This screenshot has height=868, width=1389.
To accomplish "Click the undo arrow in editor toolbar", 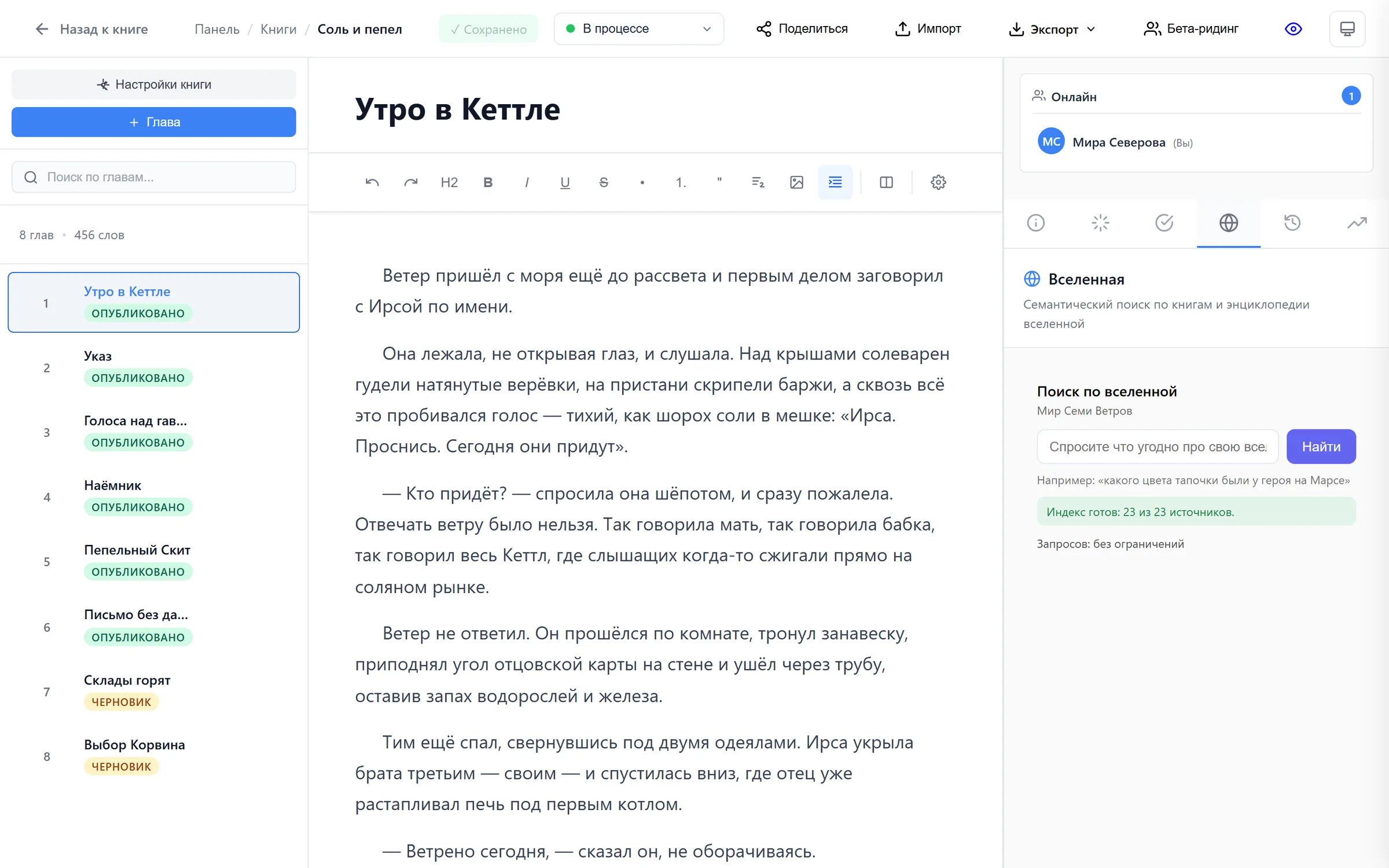I will (372, 182).
